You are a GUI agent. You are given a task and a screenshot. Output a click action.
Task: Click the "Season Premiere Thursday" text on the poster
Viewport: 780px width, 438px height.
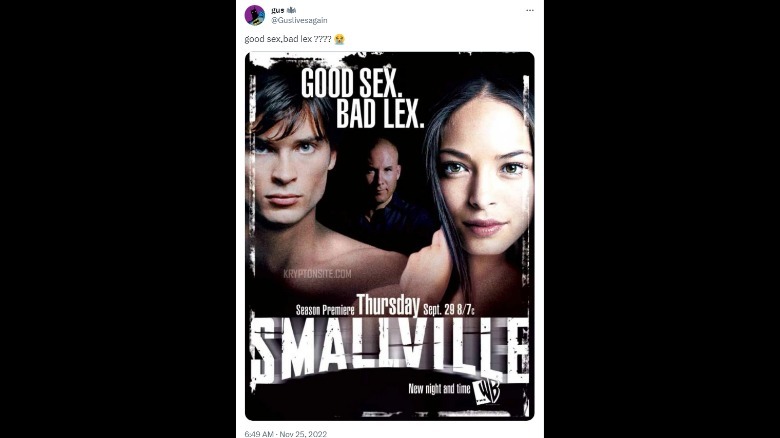(358, 306)
